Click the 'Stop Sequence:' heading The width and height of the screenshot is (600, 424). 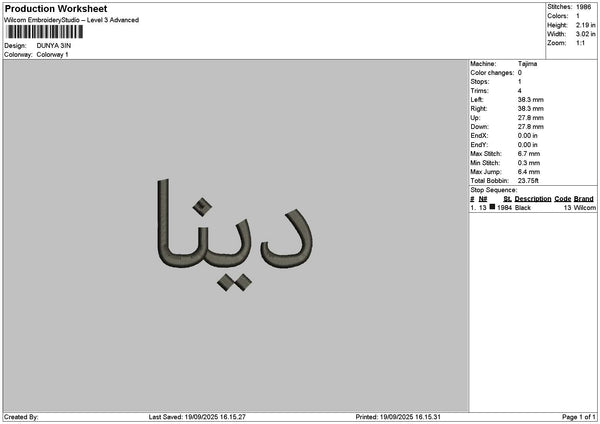pos(494,190)
